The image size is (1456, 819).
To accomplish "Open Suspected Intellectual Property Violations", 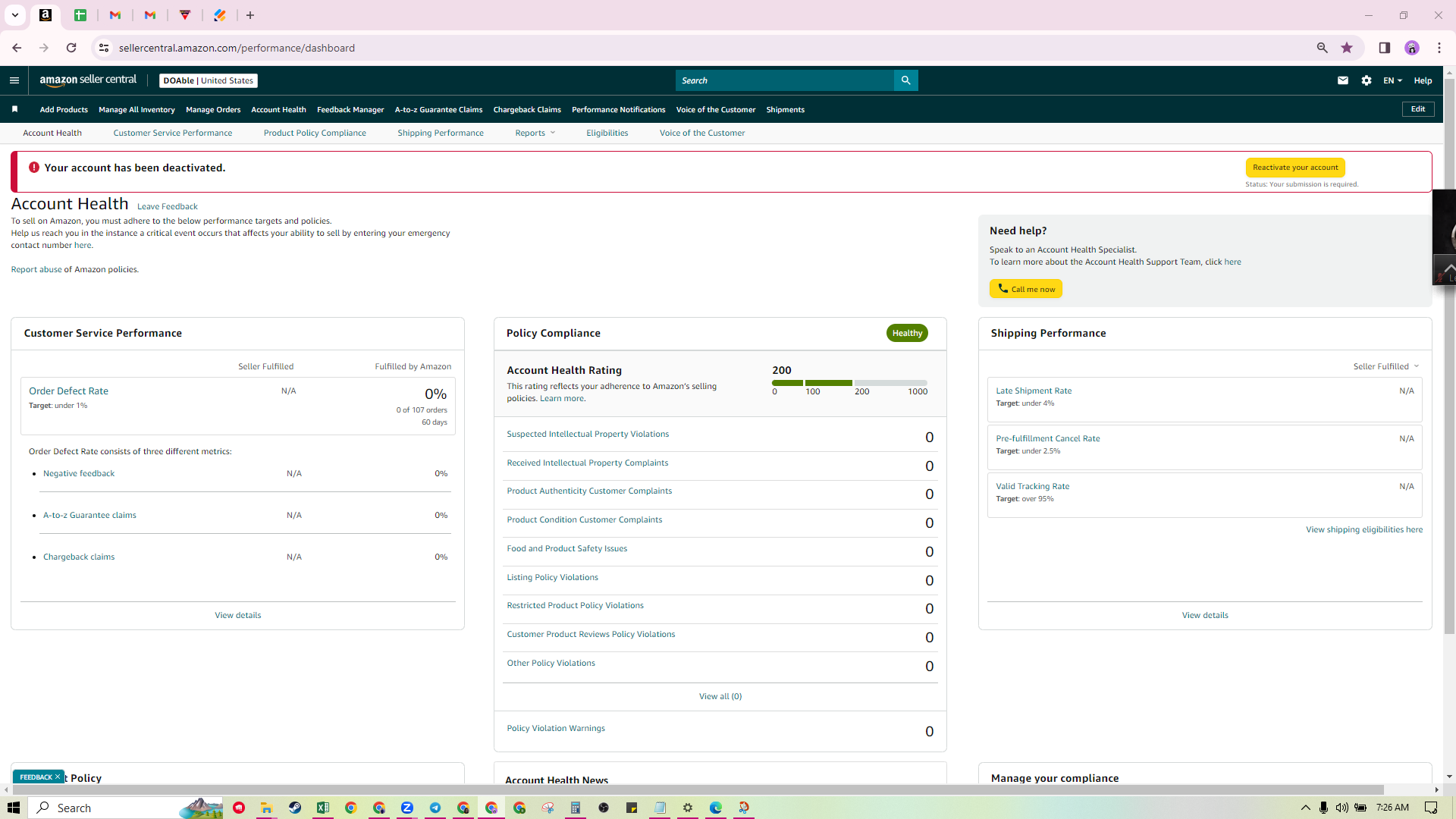I will tap(588, 435).
